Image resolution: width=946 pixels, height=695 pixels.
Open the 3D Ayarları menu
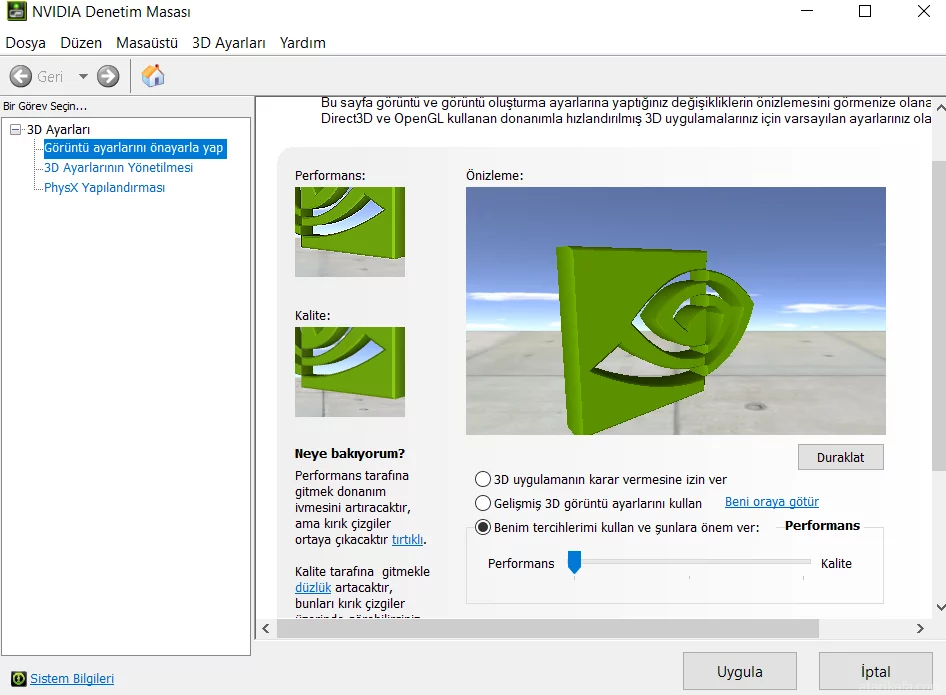[229, 43]
